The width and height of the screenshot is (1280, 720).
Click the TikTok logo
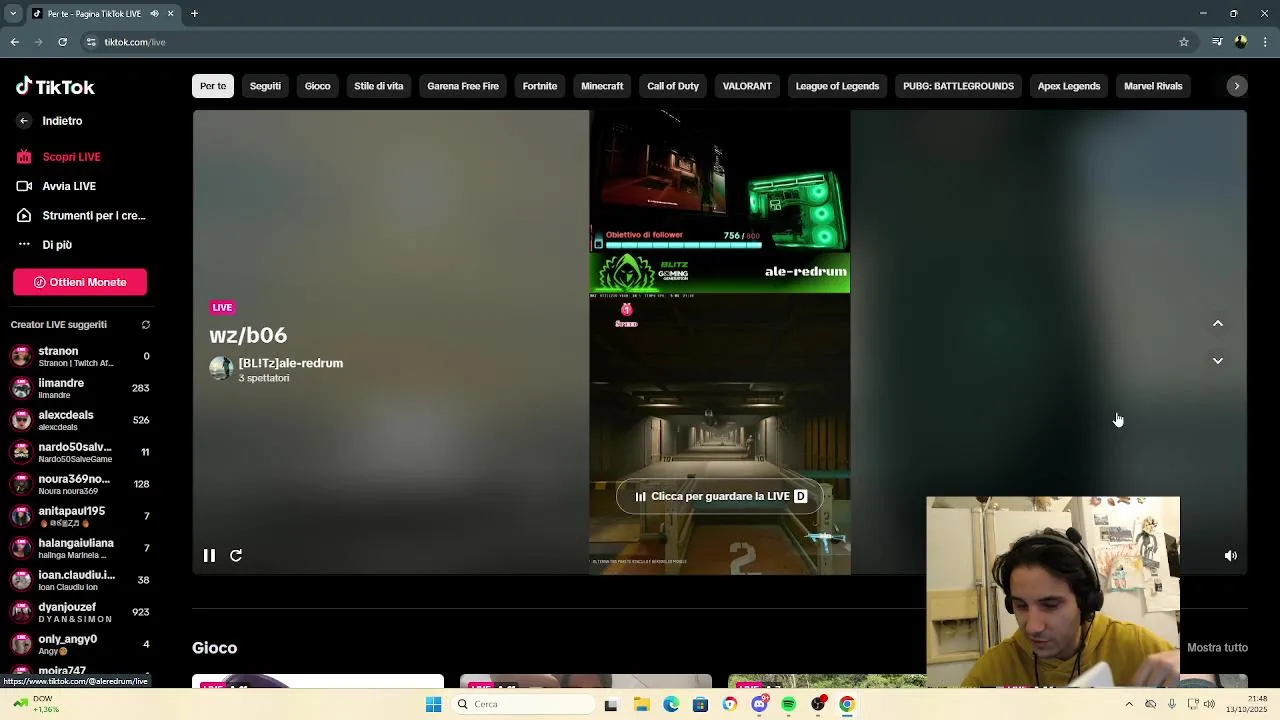click(x=55, y=87)
